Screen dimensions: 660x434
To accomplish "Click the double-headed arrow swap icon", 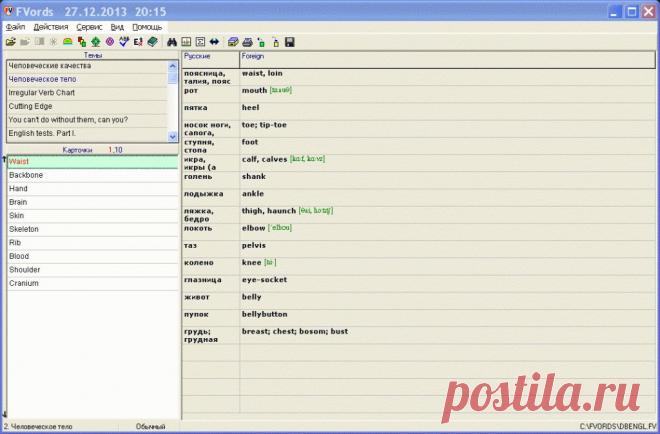I will [214, 43].
